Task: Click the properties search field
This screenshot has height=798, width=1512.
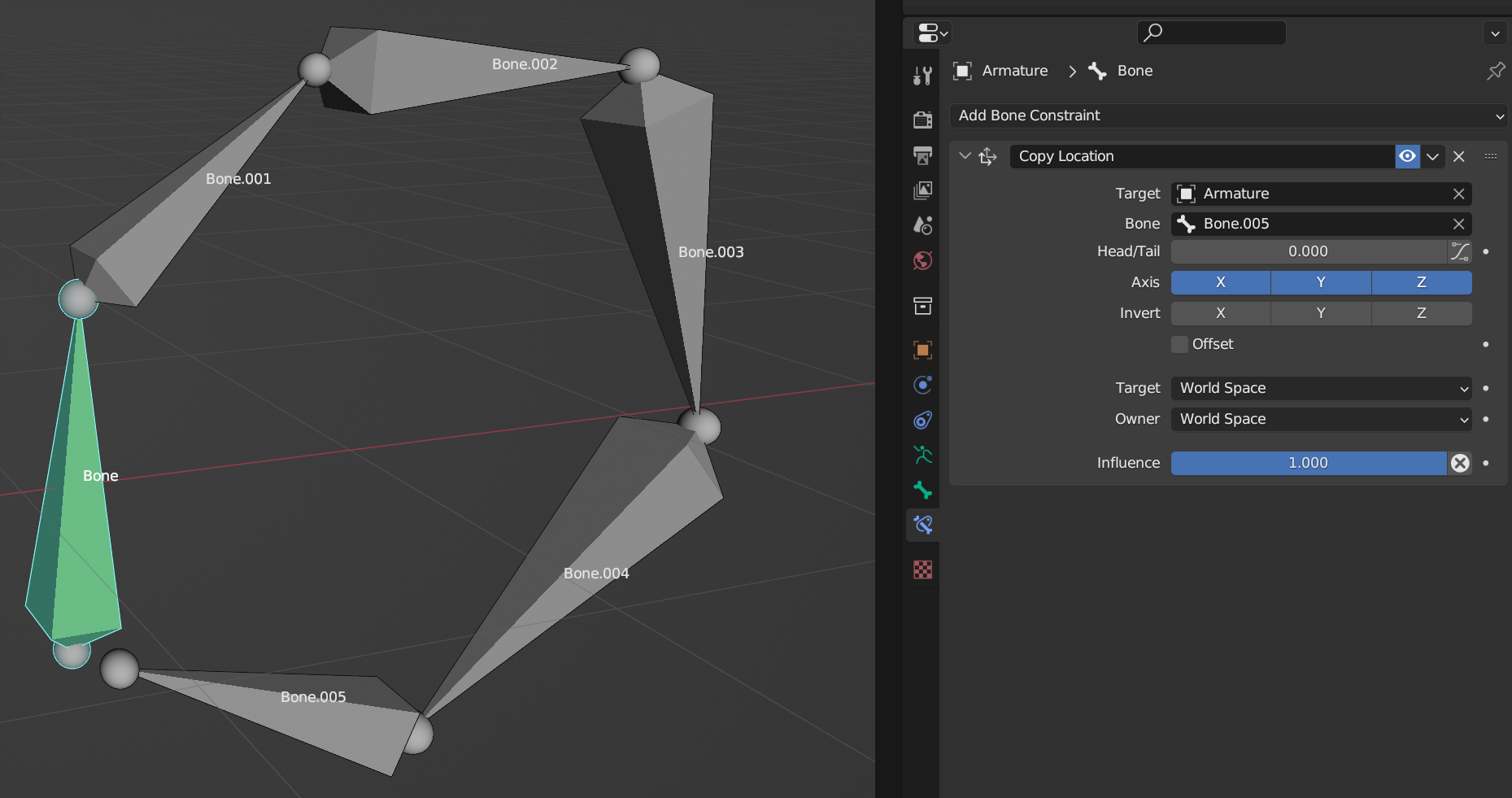Action: [1211, 33]
